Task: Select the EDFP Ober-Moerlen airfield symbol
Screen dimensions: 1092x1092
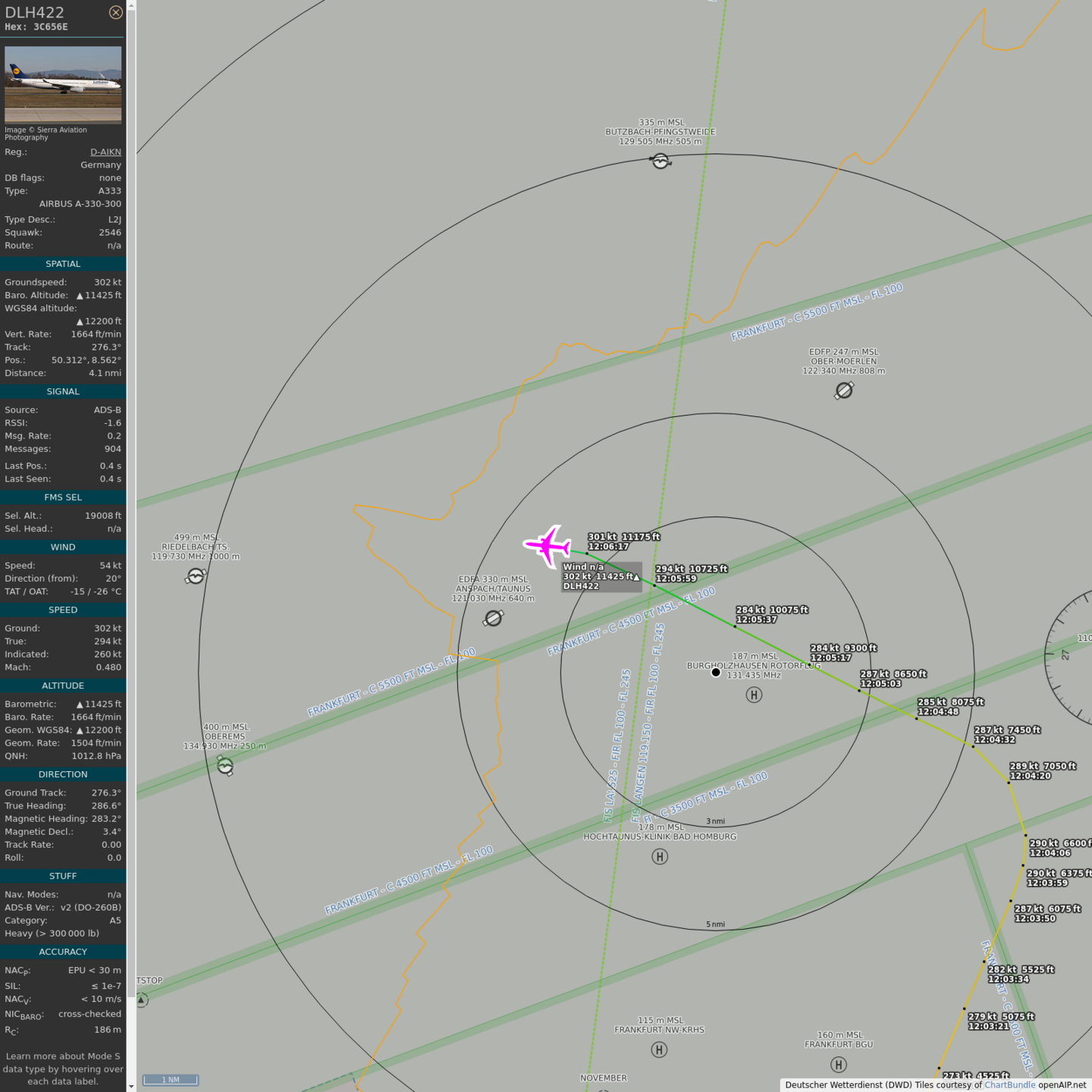Action: click(x=844, y=391)
